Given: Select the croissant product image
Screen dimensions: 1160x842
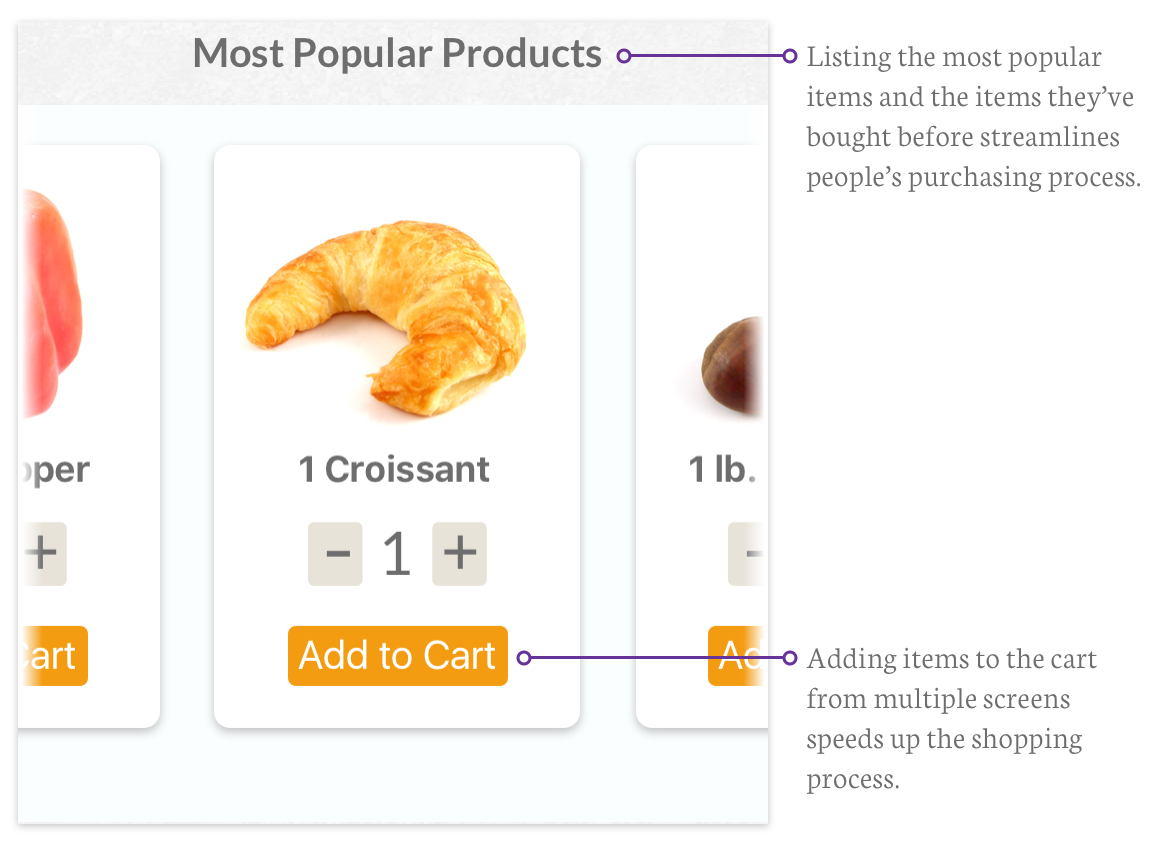Looking at the screenshot, I should pos(386,310).
